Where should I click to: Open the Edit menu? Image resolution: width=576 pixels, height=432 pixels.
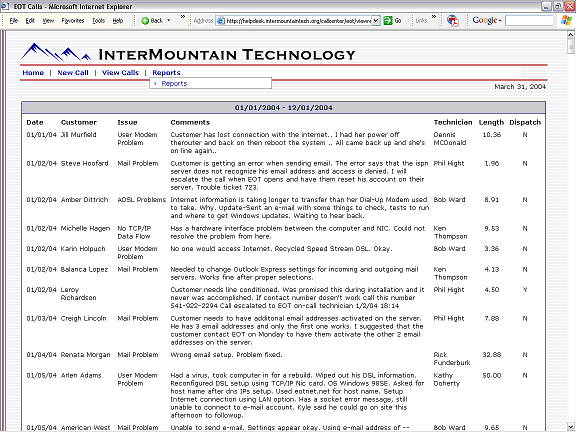pos(30,21)
